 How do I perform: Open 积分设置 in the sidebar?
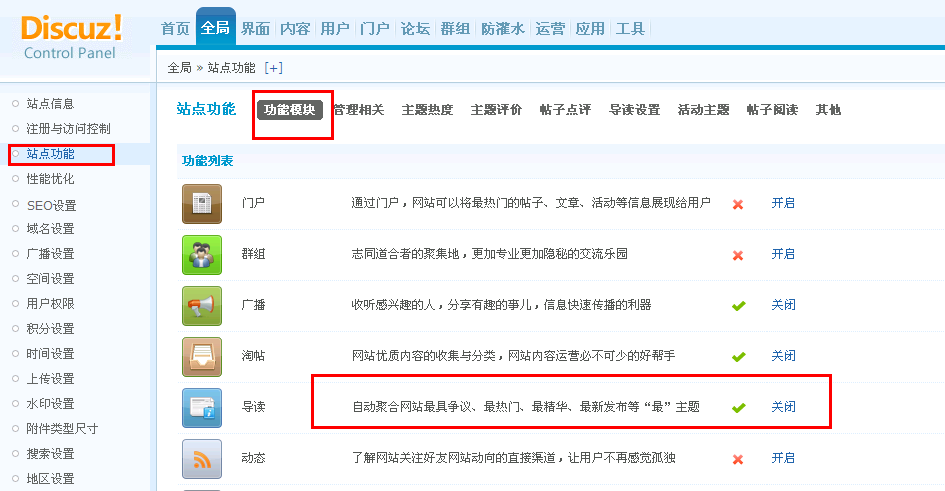[x=50, y=329]
